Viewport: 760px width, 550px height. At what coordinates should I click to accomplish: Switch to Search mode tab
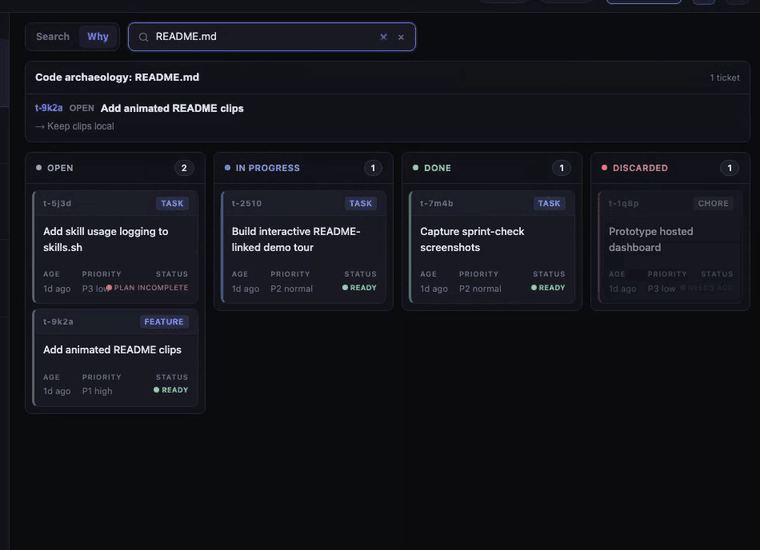[52, 37]
